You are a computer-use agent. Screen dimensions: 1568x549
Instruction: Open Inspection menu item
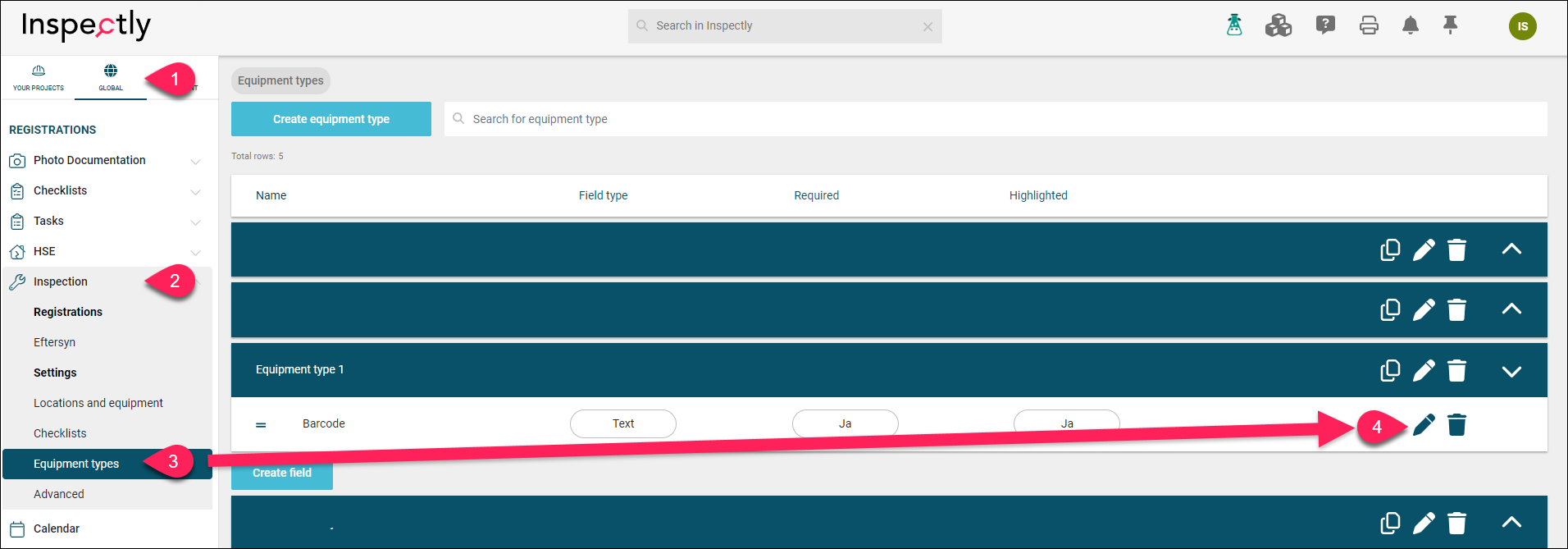(60, 281)
